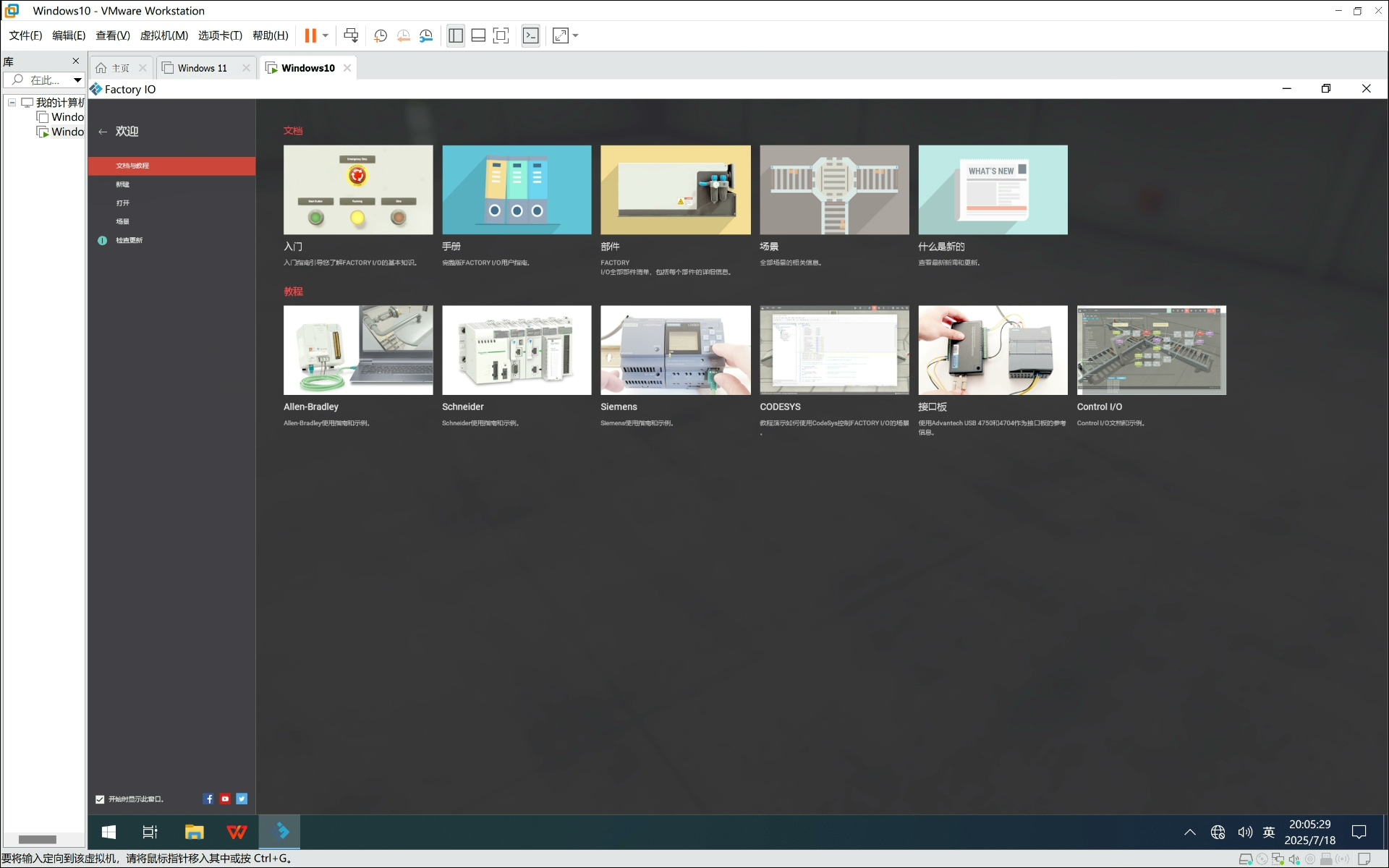The width and height of the screenshot is (1389, 868).
Task: Open WPS Office from the taskbar
Action: 237,832
